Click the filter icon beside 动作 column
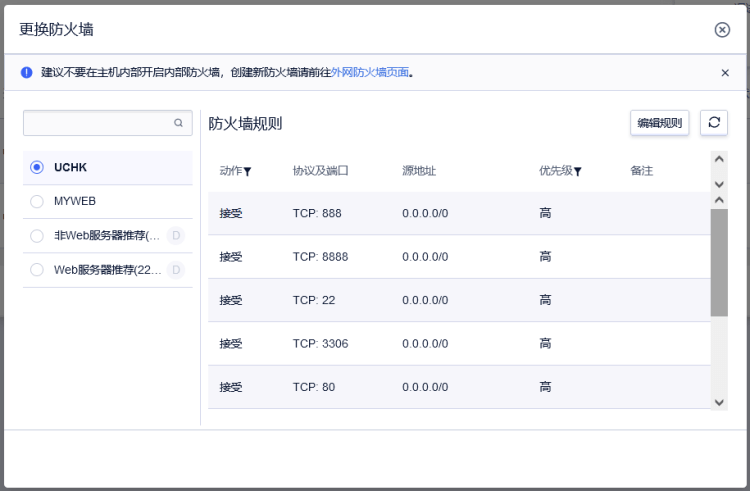The image size is (750, 491). click(x=247, y=172)
